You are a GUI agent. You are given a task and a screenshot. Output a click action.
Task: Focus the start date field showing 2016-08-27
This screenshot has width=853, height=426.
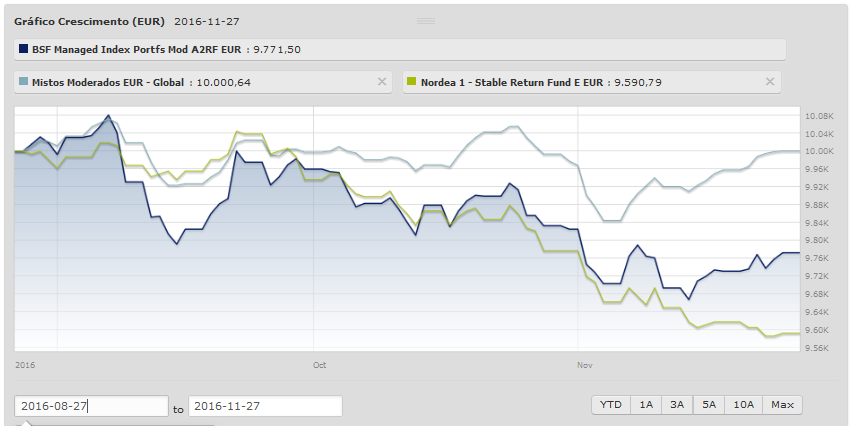[x=91, y=406]
